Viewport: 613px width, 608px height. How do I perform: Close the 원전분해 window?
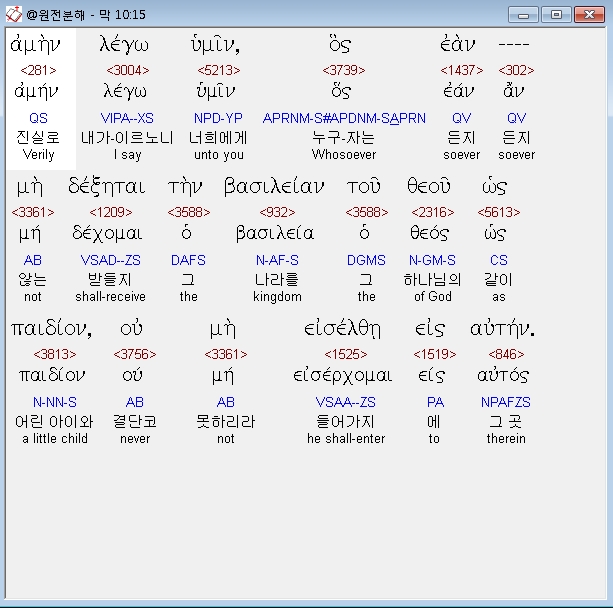click(590, 15)
